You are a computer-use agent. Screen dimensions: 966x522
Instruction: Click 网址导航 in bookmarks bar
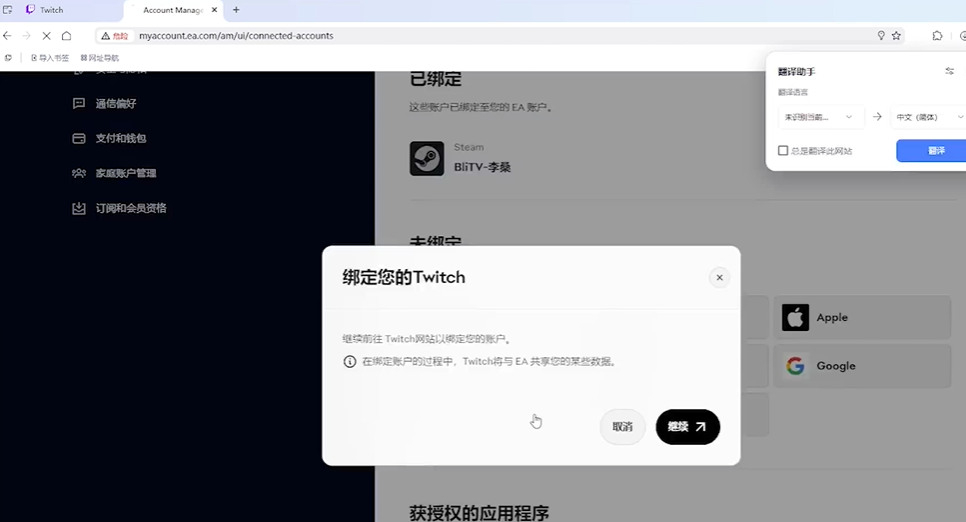click(99, 58)
